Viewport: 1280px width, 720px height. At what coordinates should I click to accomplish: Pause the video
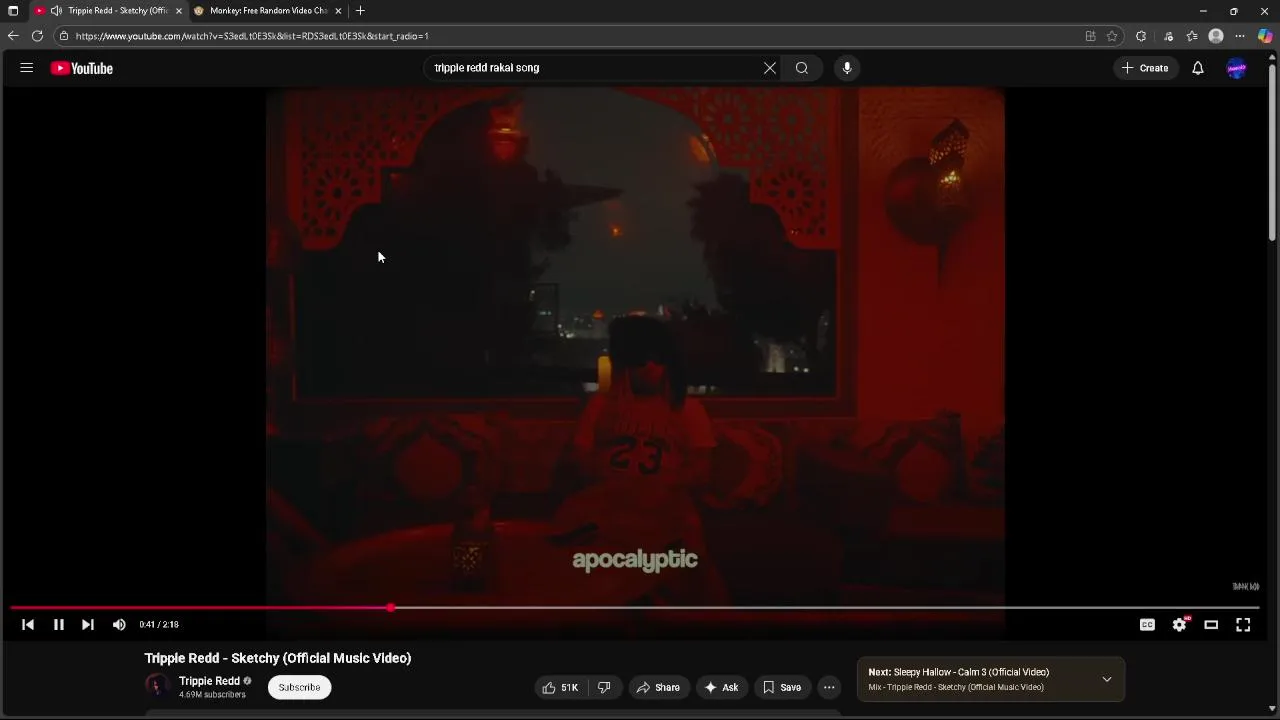[x=59, y=624]
